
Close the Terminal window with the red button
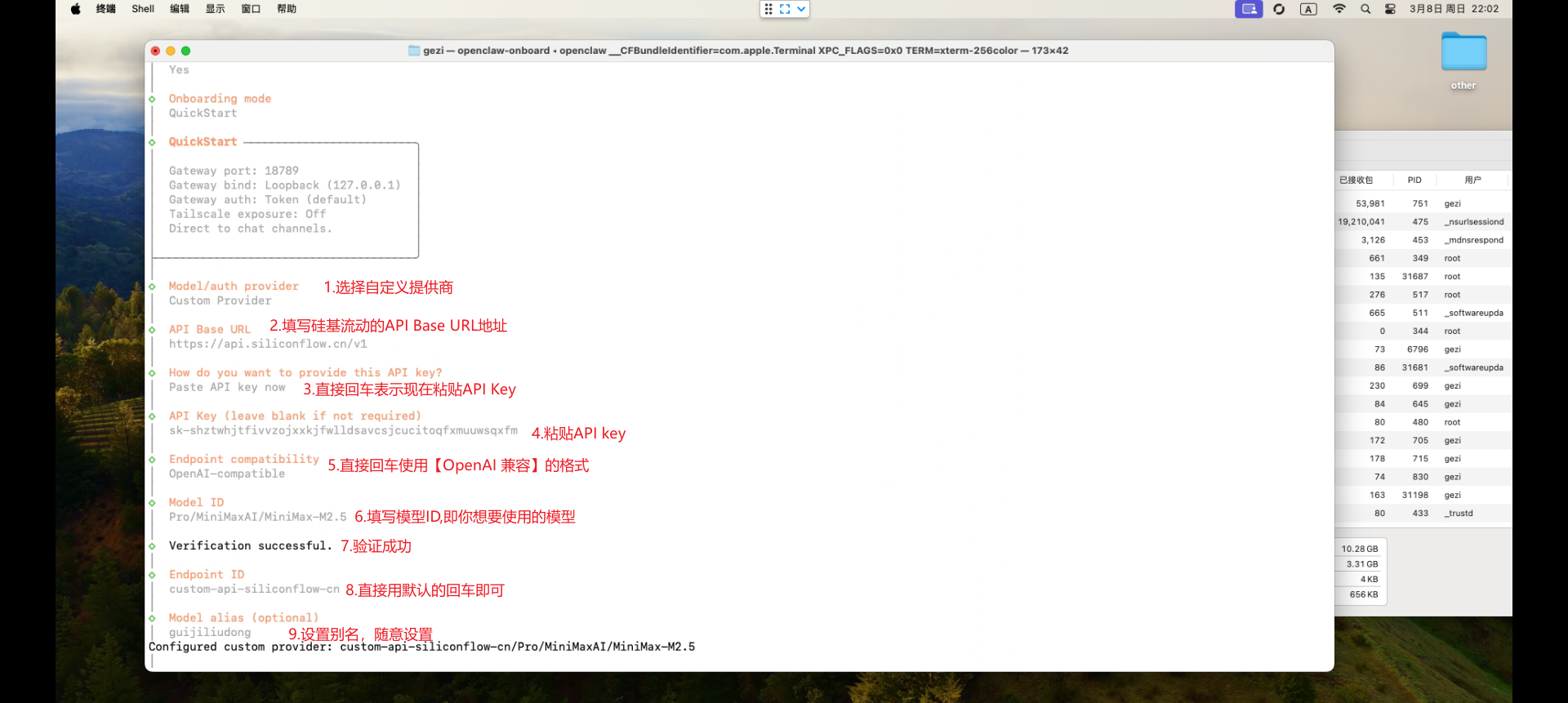pos(155,51)
